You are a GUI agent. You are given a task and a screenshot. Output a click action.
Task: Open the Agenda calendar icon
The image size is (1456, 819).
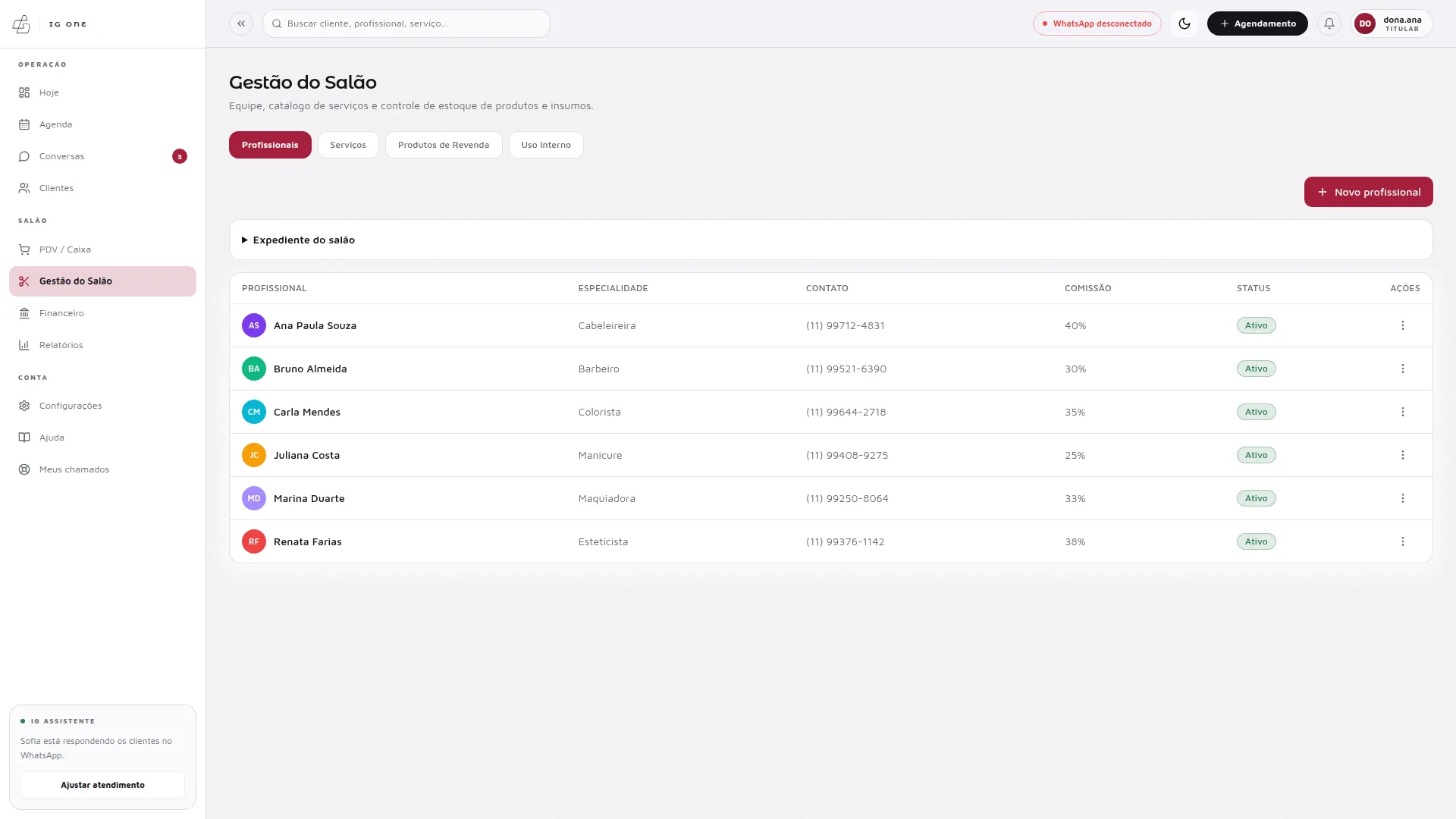point(24,124)
